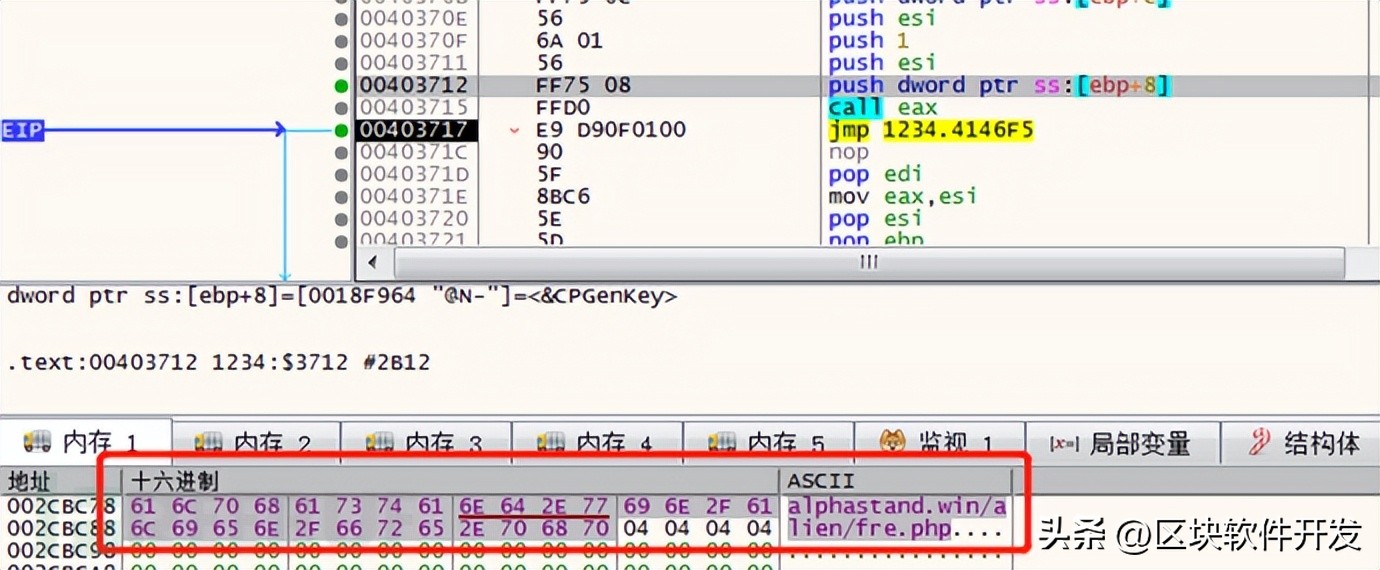Select address 0040371E in disassembly
This screenshot has width=1380, height=570.
(414, 197)
